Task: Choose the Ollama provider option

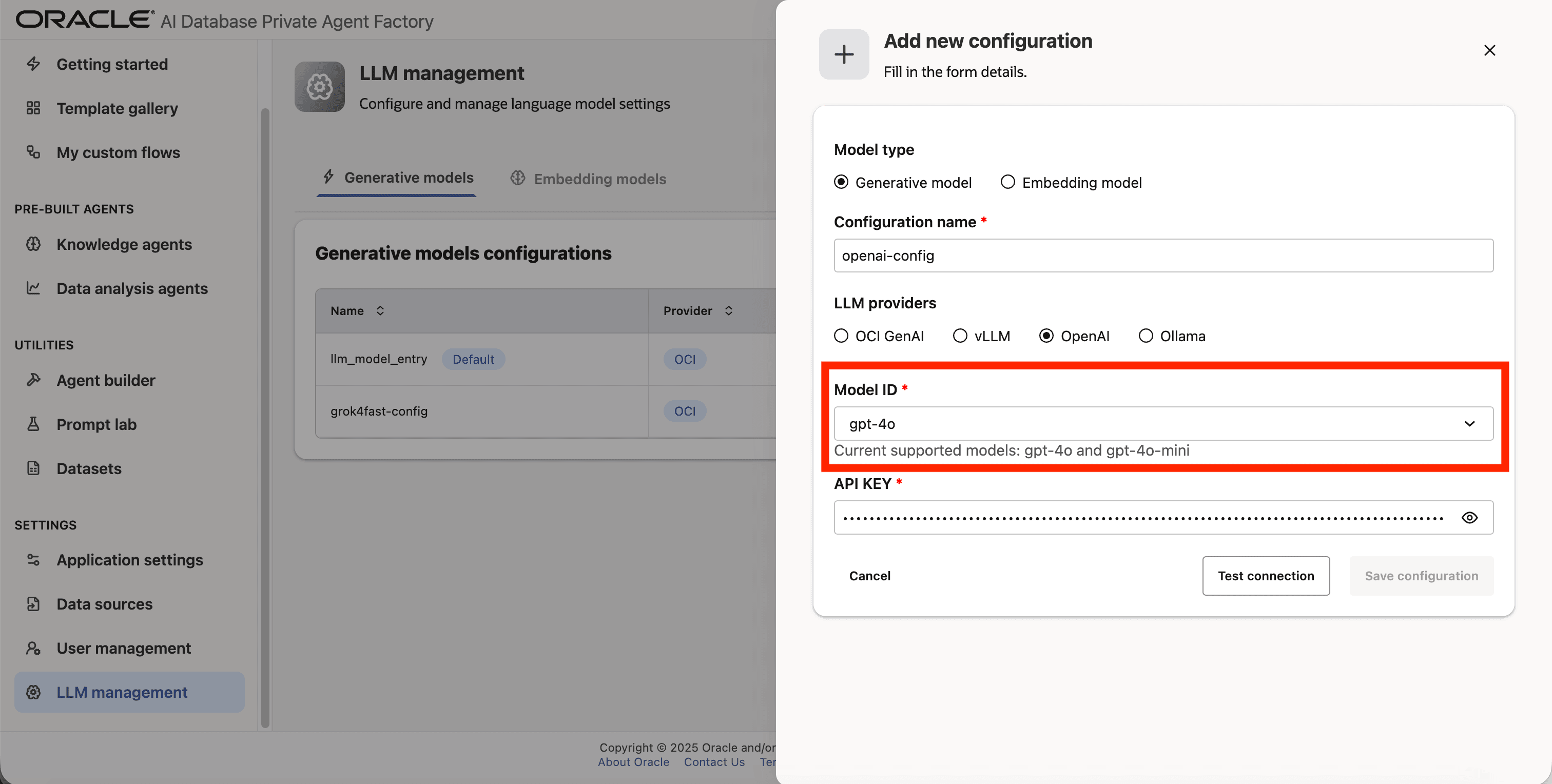Action: coord(1146,336)
